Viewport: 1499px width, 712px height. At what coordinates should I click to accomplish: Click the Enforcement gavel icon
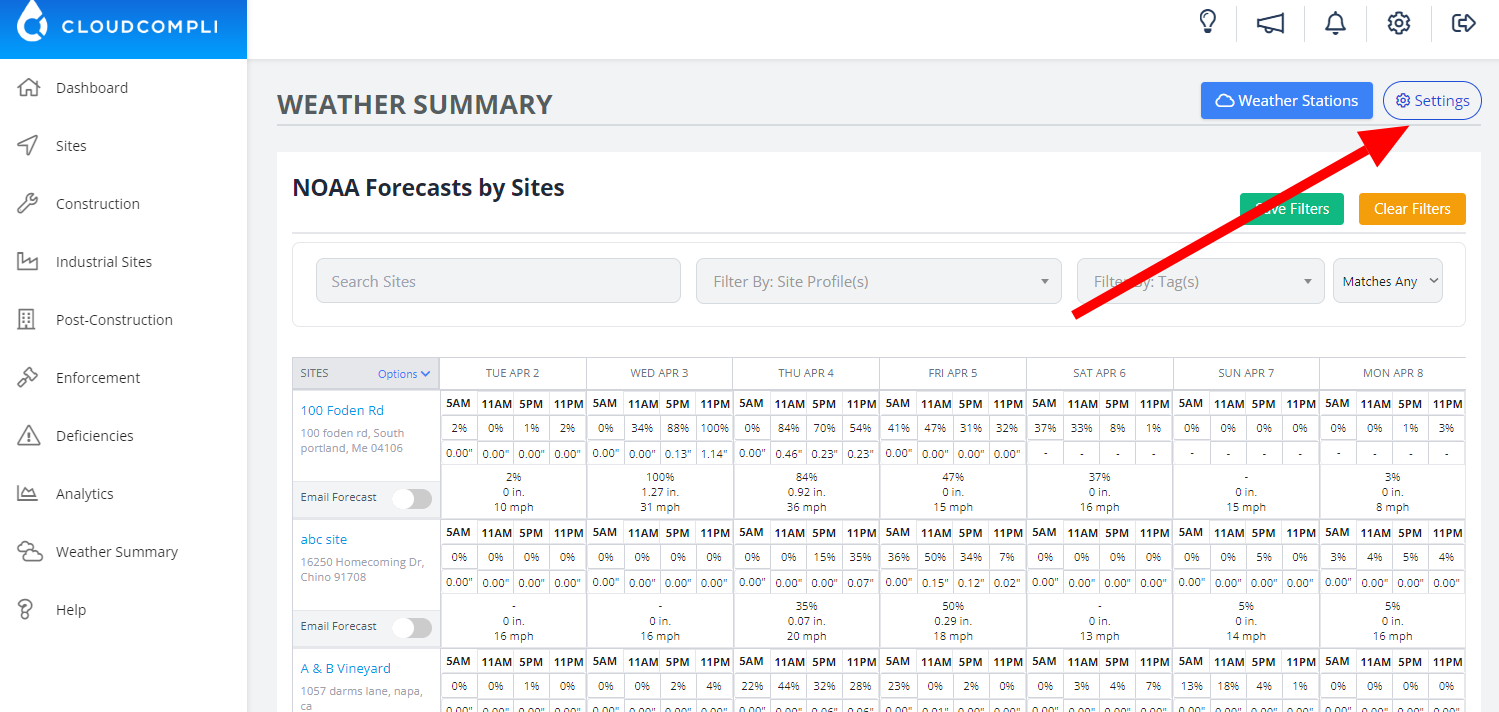28,377
